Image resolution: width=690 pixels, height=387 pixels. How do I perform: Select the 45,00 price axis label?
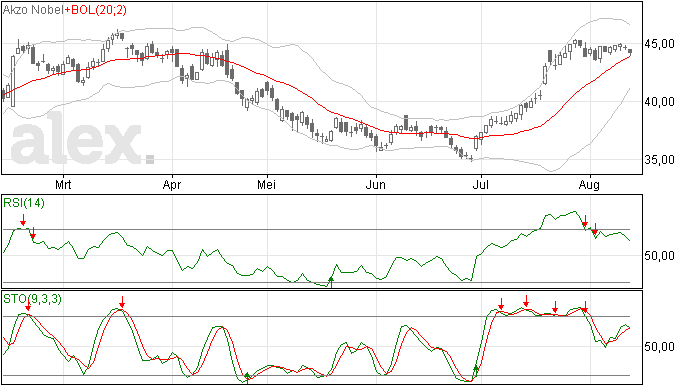point(659,44)
